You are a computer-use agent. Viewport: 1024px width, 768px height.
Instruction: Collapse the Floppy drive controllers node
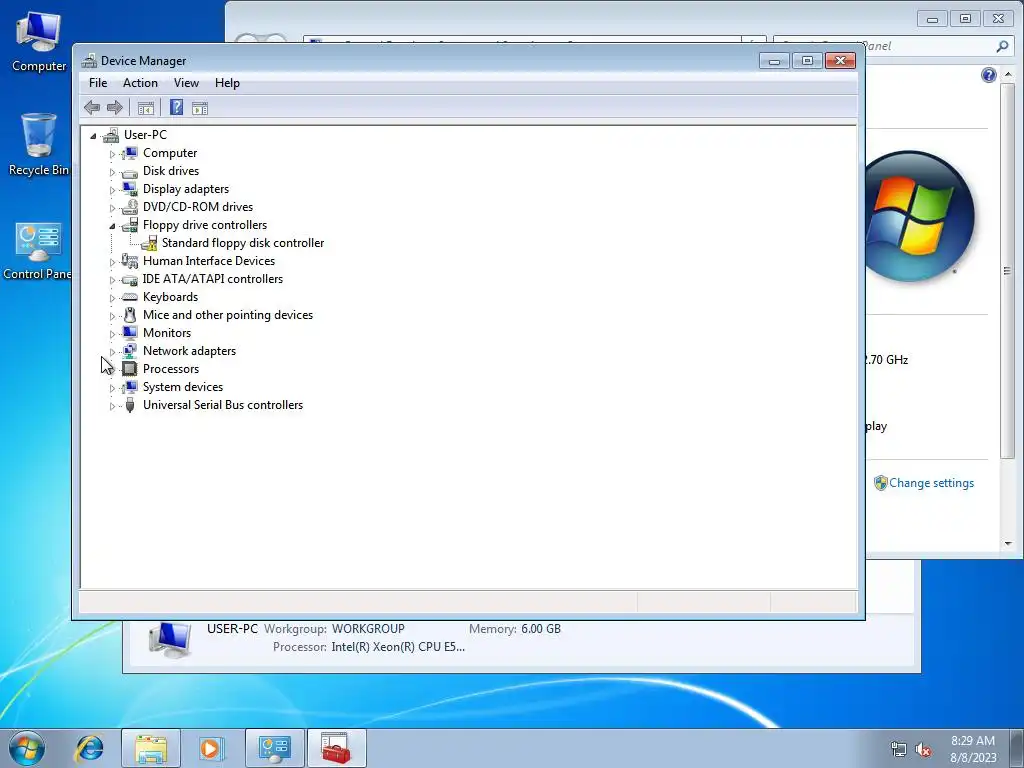click(112, 226)
